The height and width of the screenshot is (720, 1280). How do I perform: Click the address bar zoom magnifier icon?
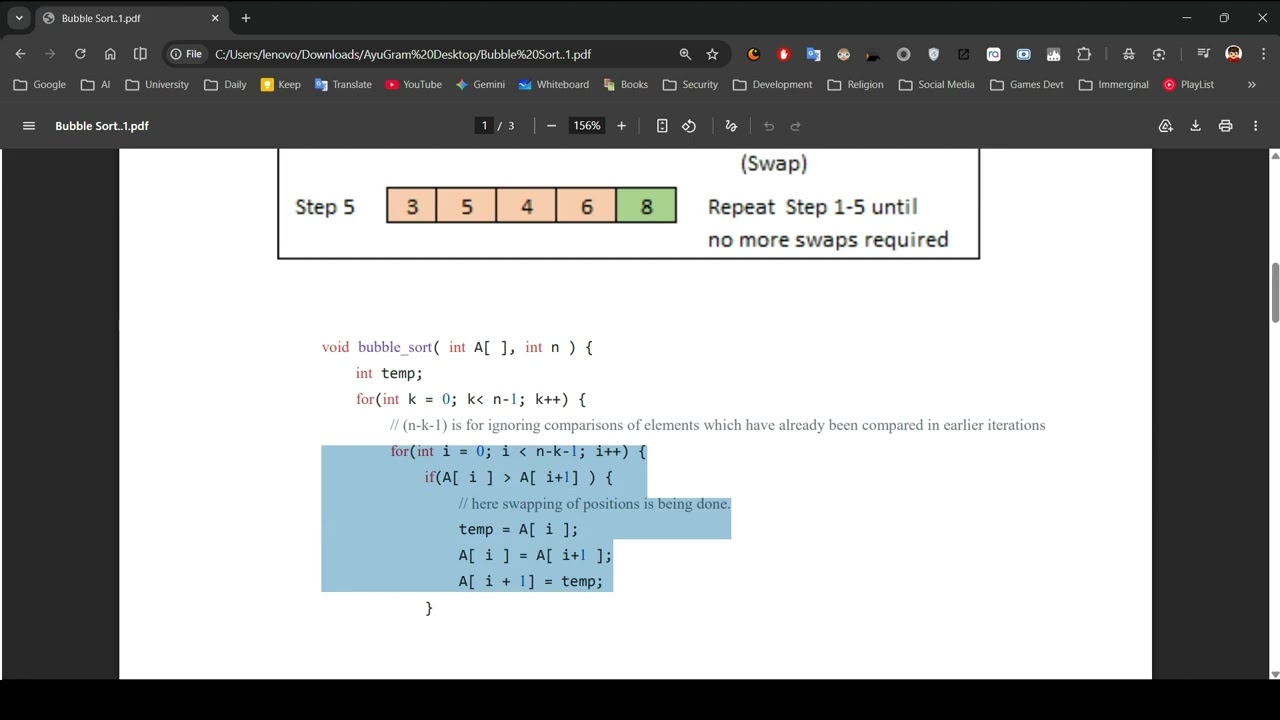[685, 54]
